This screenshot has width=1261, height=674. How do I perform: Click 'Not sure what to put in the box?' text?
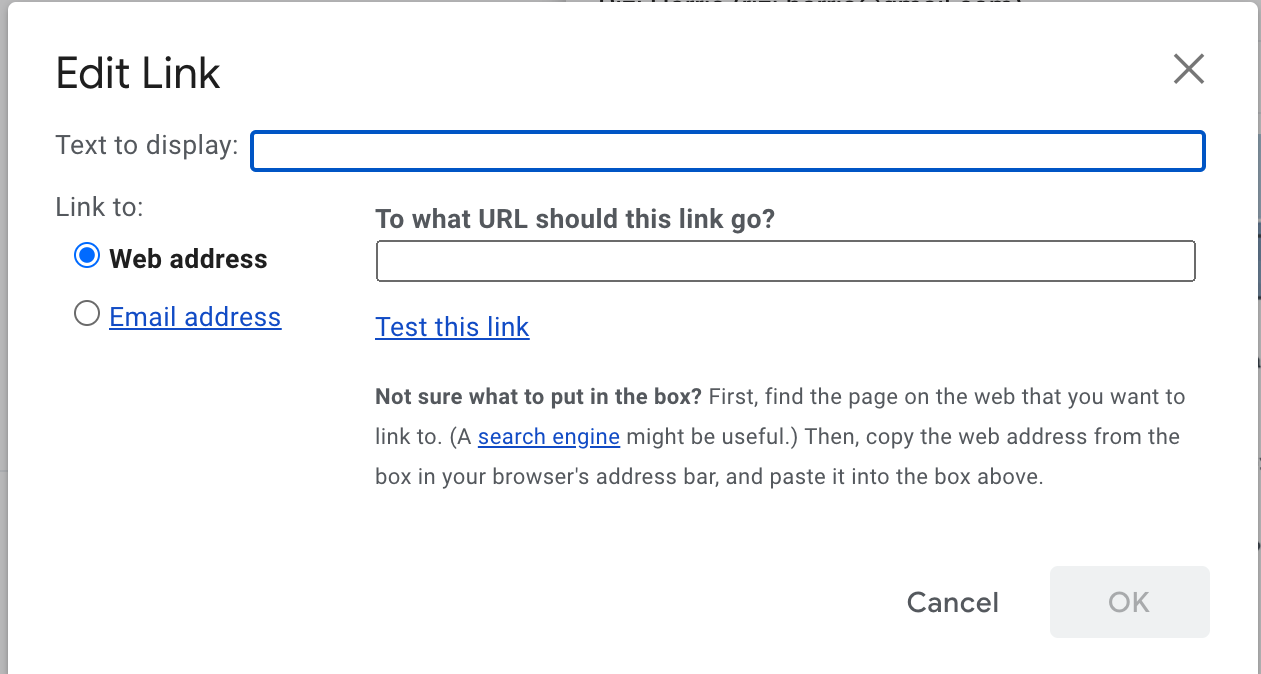coord(539,397)
